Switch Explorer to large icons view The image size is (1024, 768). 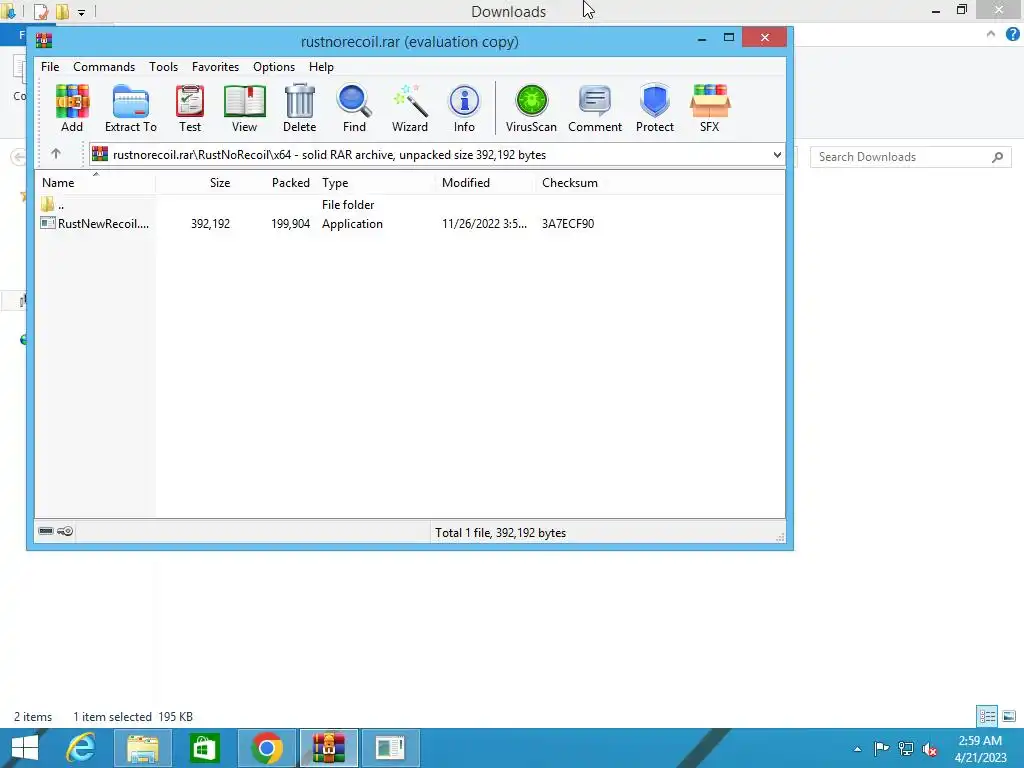[1009, 716]
